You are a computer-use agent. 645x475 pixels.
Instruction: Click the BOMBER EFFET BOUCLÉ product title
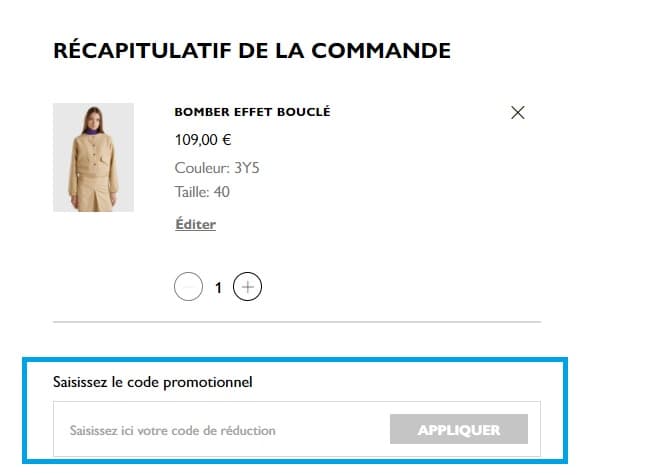252,112
